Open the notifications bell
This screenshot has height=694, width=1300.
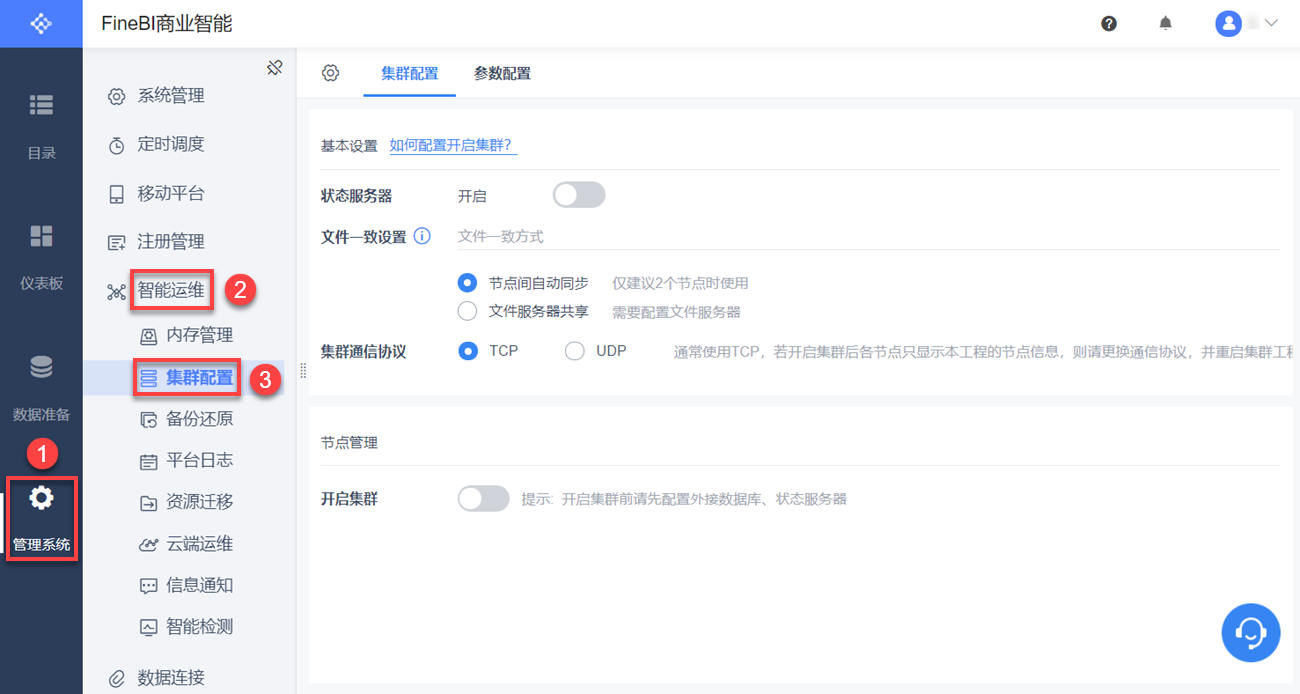(1165, 23)
